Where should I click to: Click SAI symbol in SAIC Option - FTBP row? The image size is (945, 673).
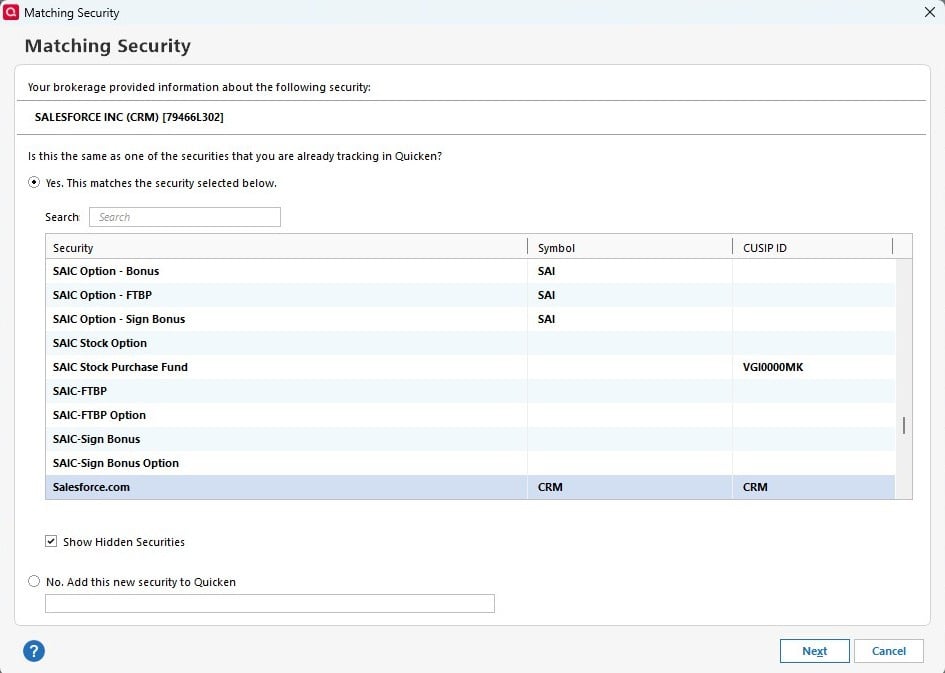point(547,295)
